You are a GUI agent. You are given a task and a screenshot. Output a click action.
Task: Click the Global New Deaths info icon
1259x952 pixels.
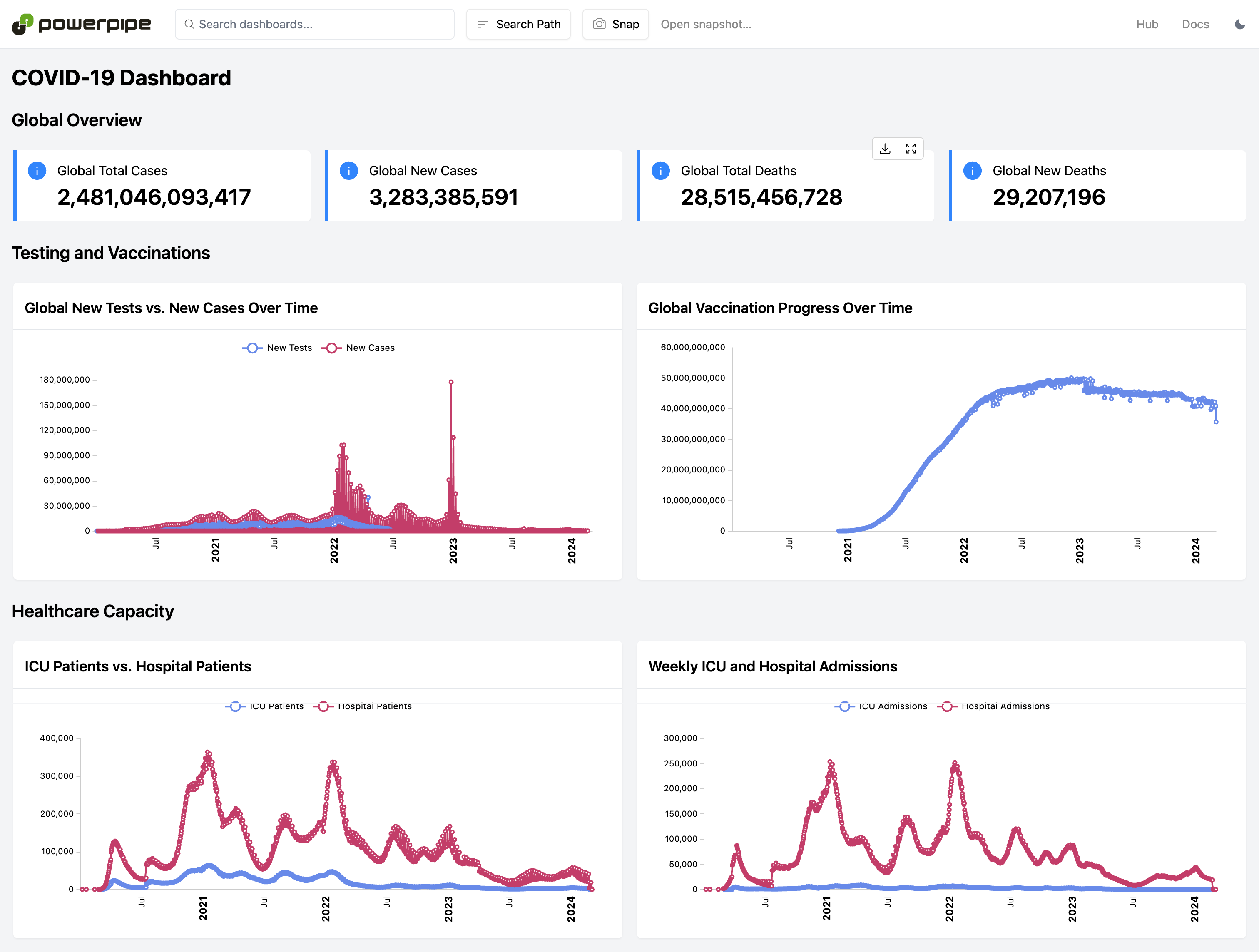972,171
